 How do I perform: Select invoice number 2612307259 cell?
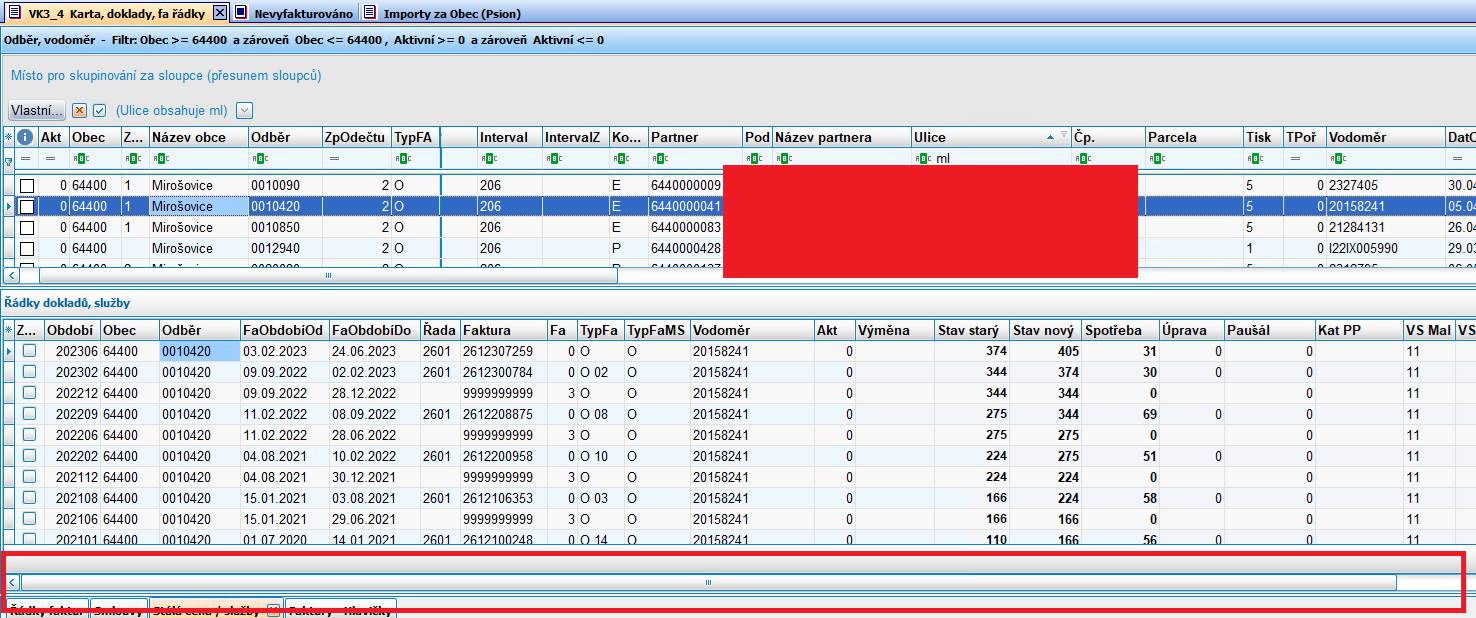point(503,351)
